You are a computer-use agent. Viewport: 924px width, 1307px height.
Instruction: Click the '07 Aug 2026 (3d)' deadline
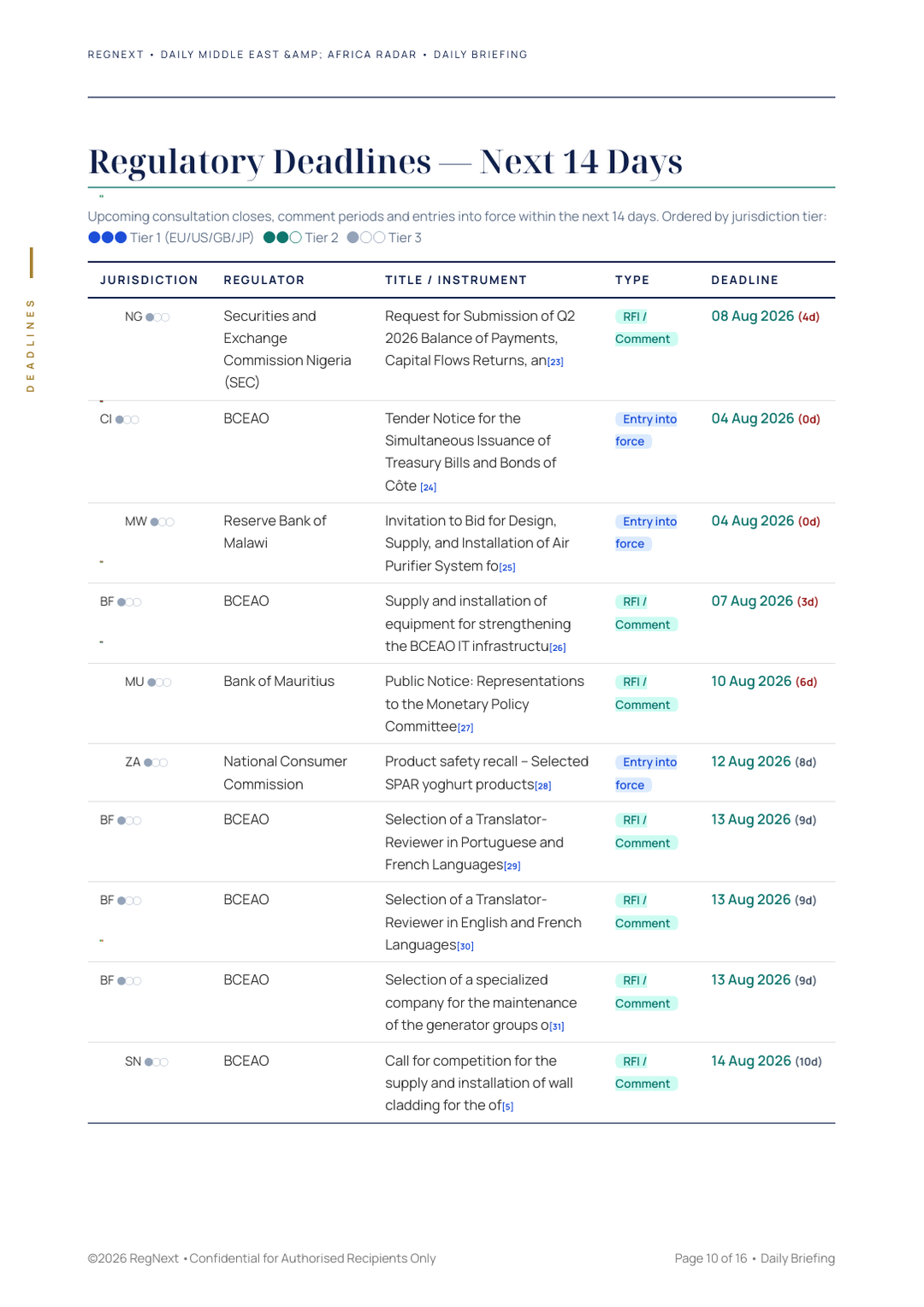[765, 602]
